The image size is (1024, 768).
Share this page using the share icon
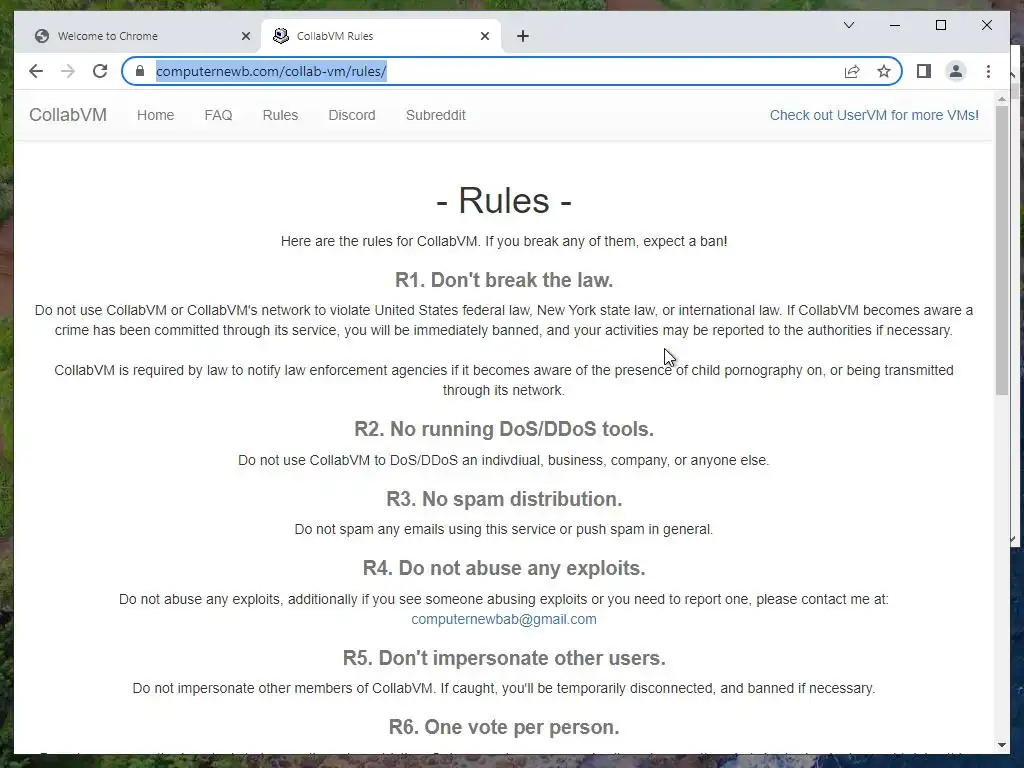click(852, 71)
